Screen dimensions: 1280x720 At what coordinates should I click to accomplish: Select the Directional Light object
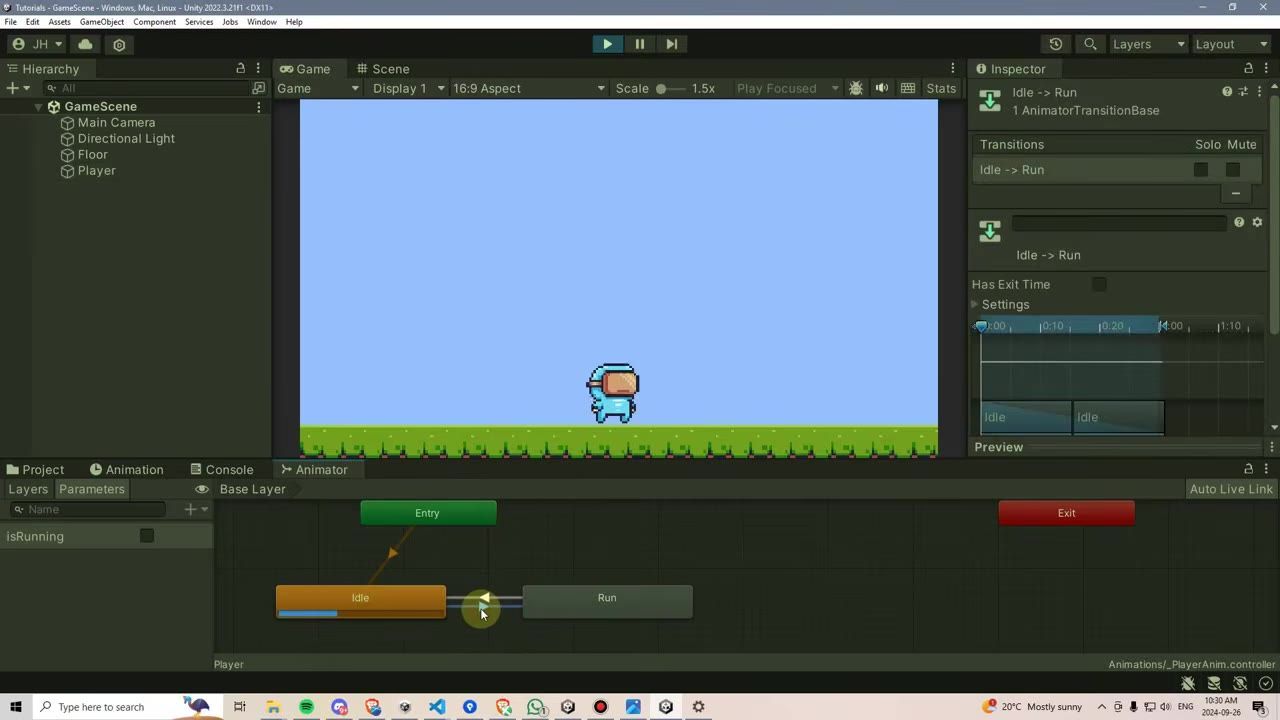pyautogui.click(x=126, y=139)
